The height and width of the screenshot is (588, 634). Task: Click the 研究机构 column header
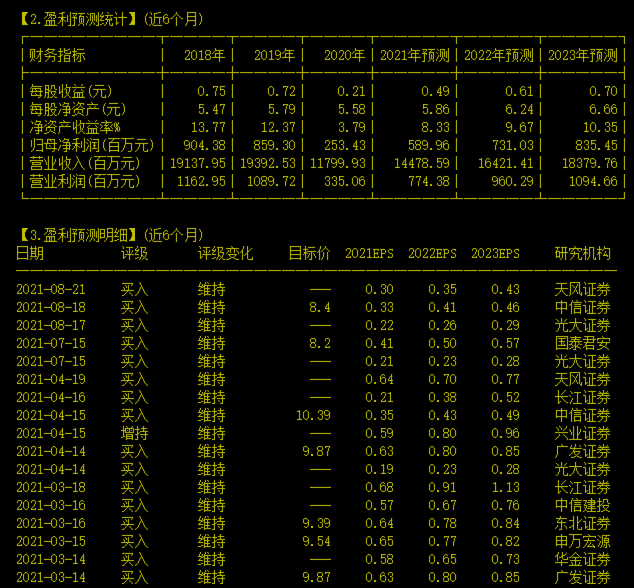tap(582, 254)
